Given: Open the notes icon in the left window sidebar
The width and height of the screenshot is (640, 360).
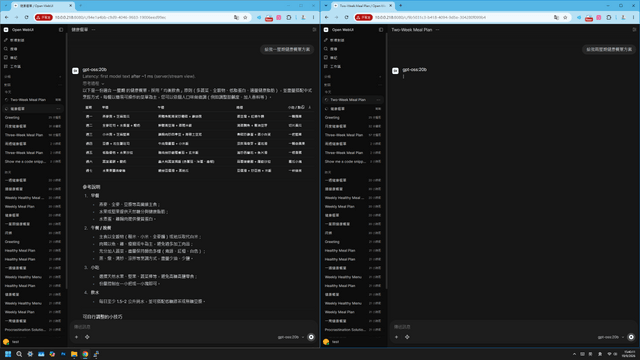Looking at the screenshot, I should coord(6,58).
